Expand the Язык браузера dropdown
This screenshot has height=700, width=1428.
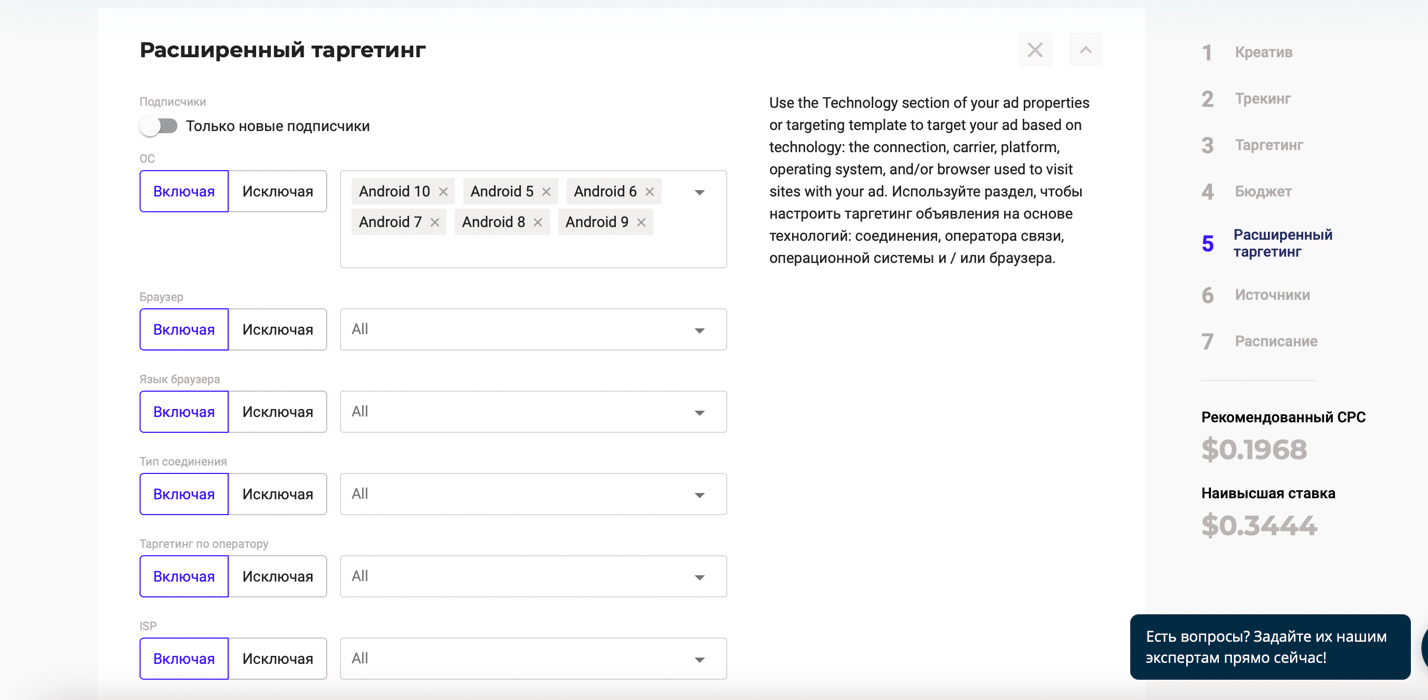pos(533,412)
